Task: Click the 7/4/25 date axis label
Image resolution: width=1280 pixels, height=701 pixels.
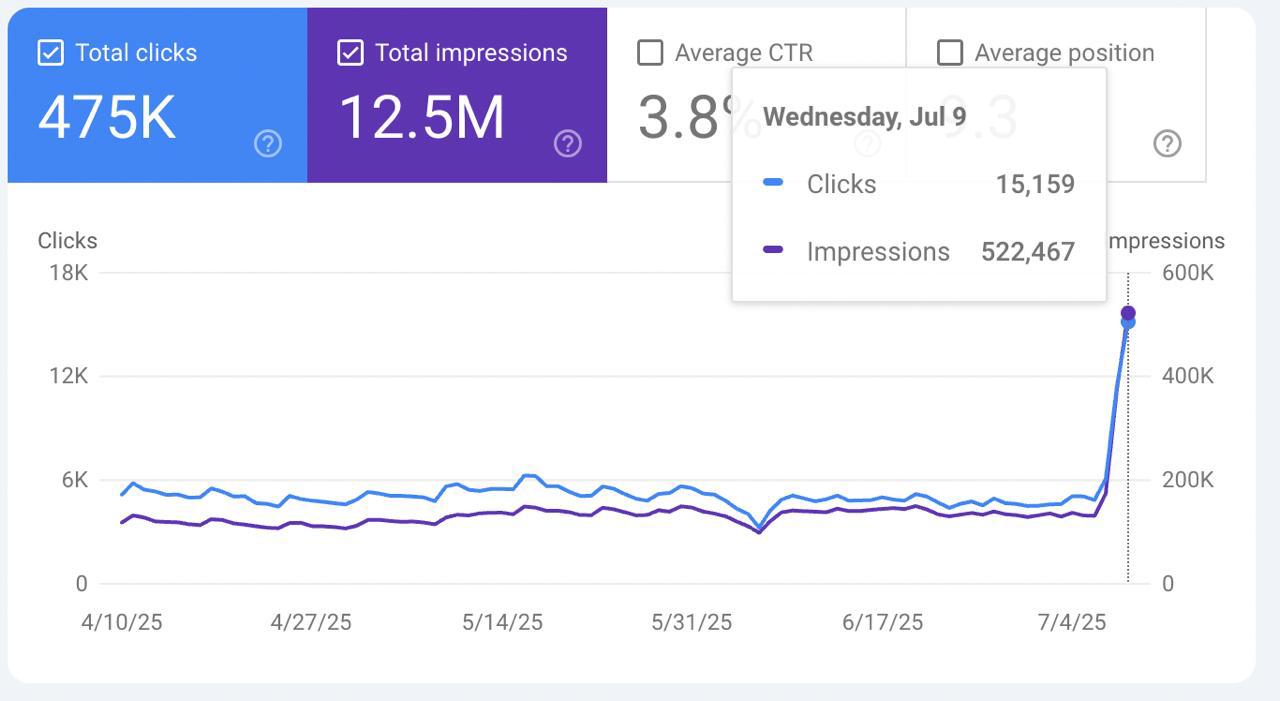Action: click(x=1072, y=622)
